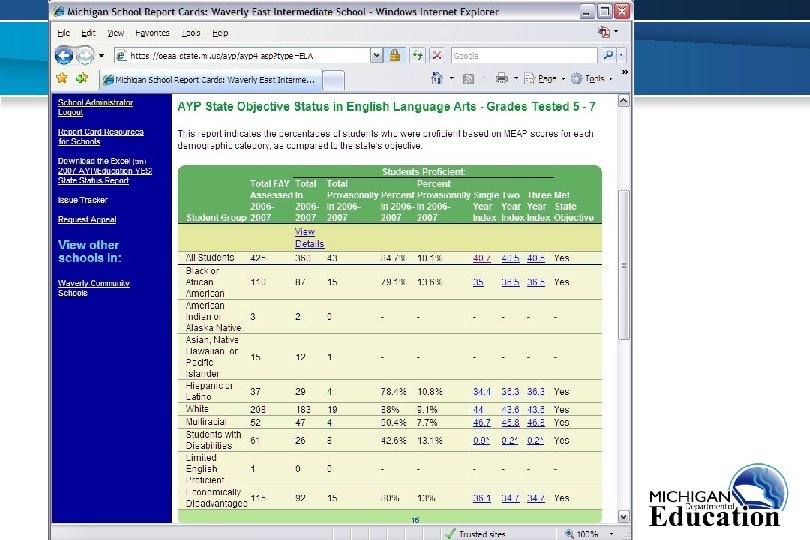
Task: Click the Feeds icon in command bar
Action: pos(469,79)
